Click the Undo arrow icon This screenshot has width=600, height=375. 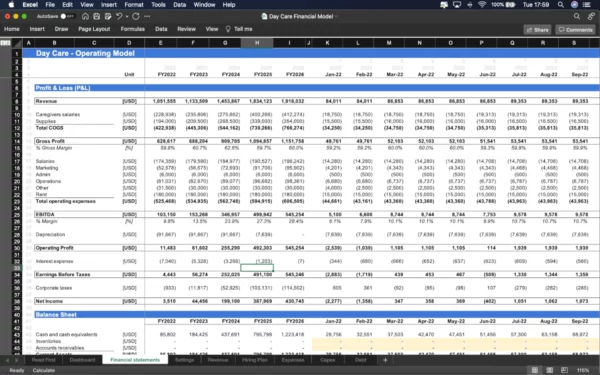[x=119, y=16]
